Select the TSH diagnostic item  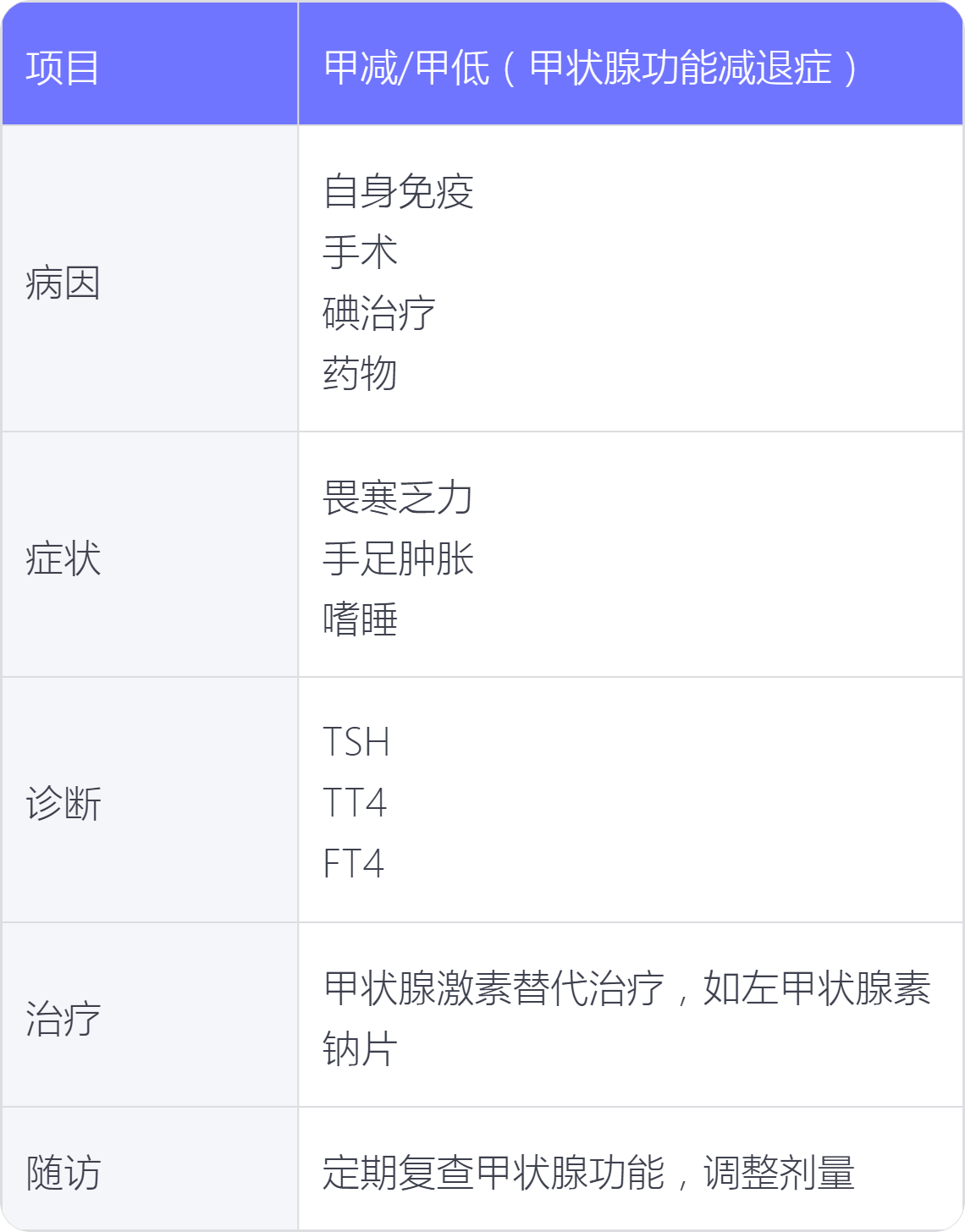pos(356,742)
